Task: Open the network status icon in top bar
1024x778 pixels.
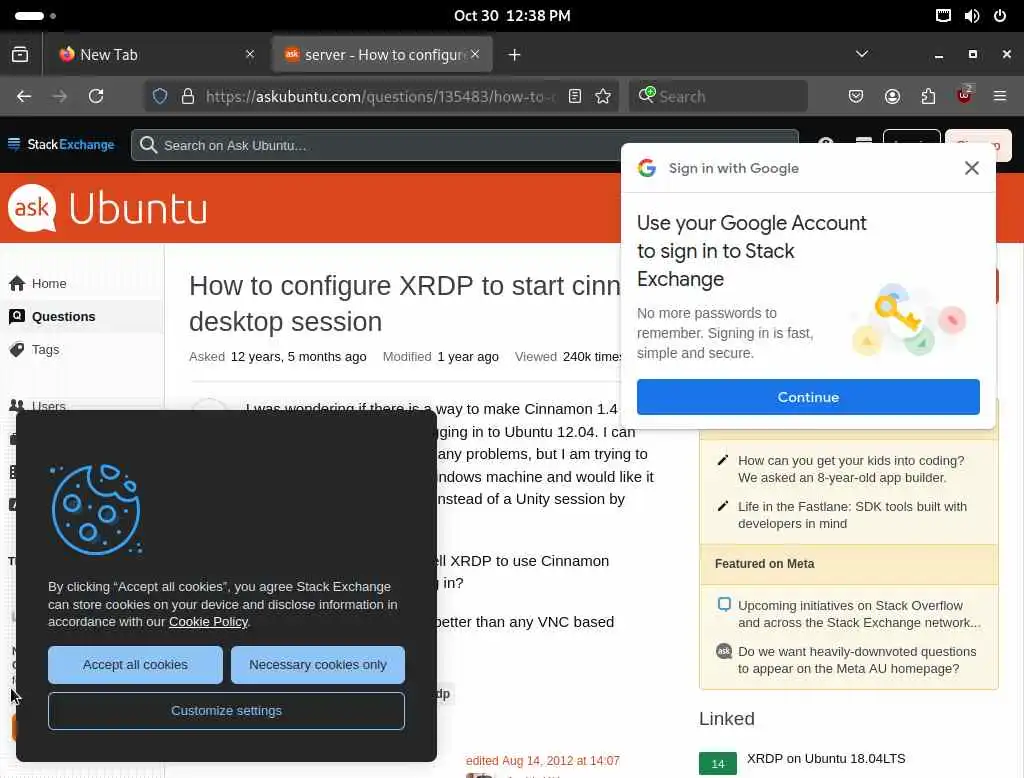Action: pyautogui.click(x=943, y=16)
